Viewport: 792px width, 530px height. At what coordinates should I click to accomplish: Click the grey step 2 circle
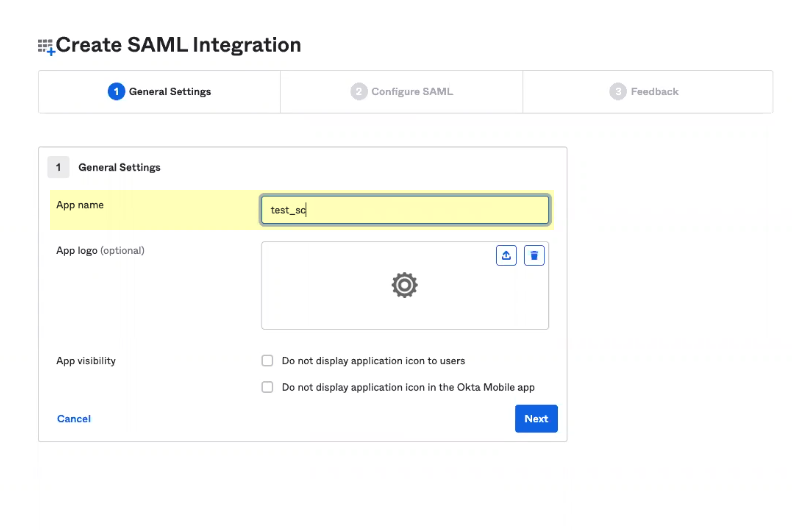tap(359, 92)
